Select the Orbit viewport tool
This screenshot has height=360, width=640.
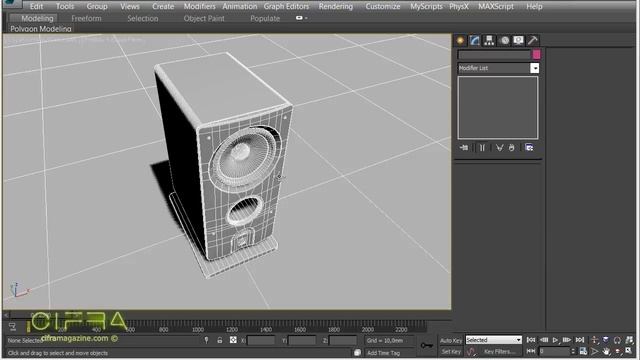pyautogui.click(x=618, y=351)
